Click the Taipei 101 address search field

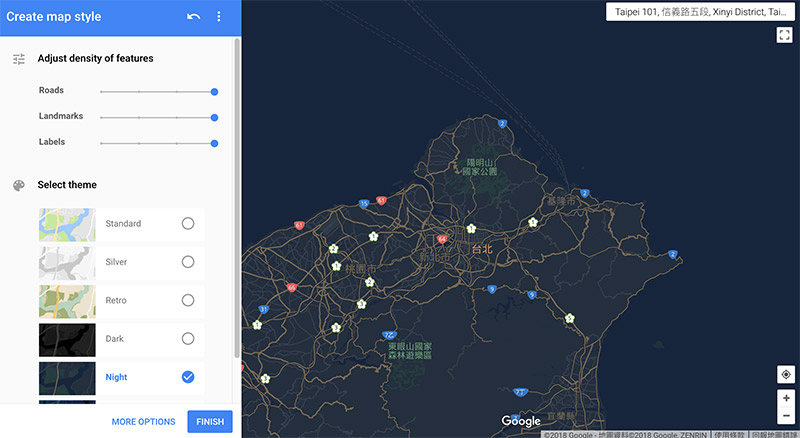700,12
